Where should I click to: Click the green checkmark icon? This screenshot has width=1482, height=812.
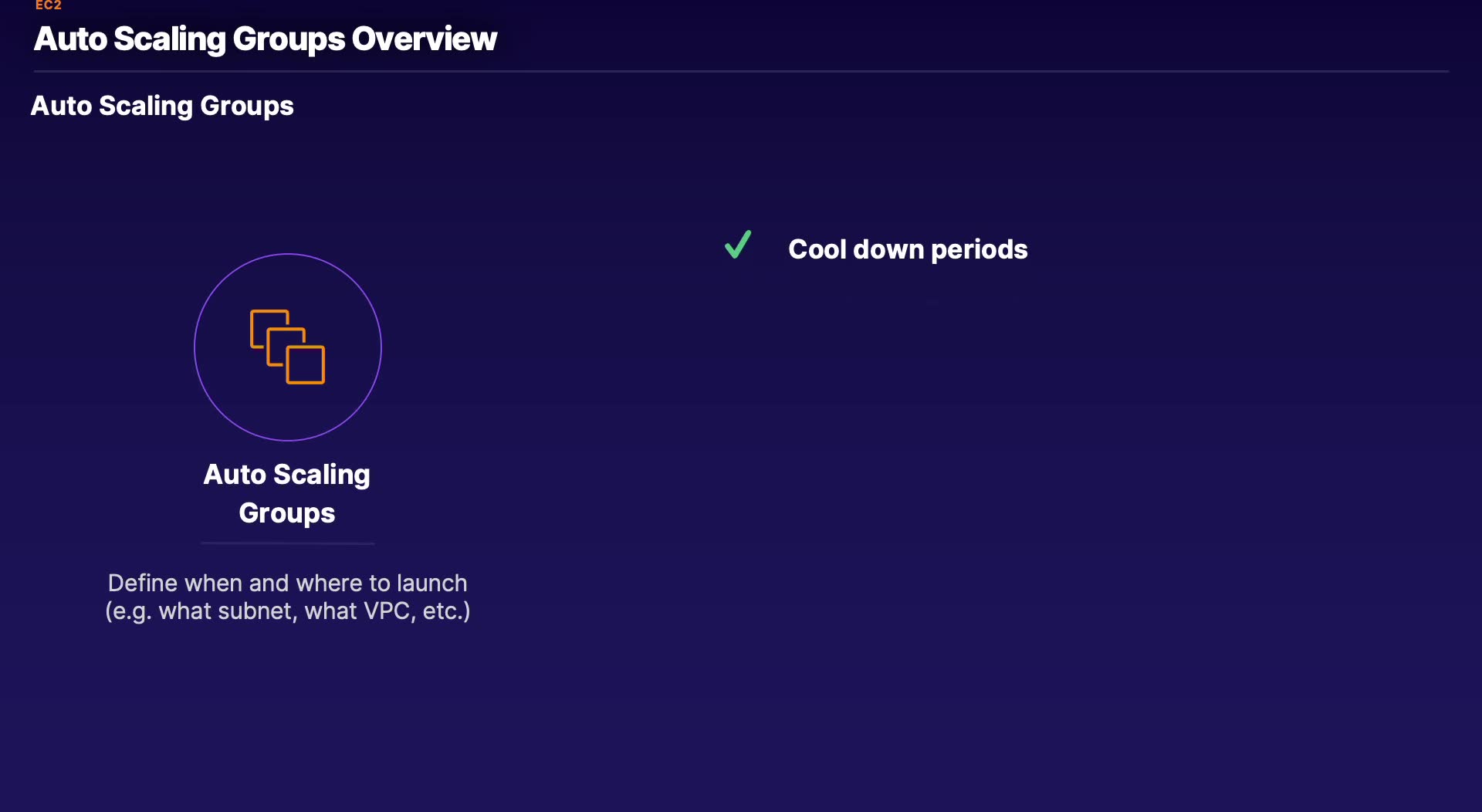click(738, 245)
